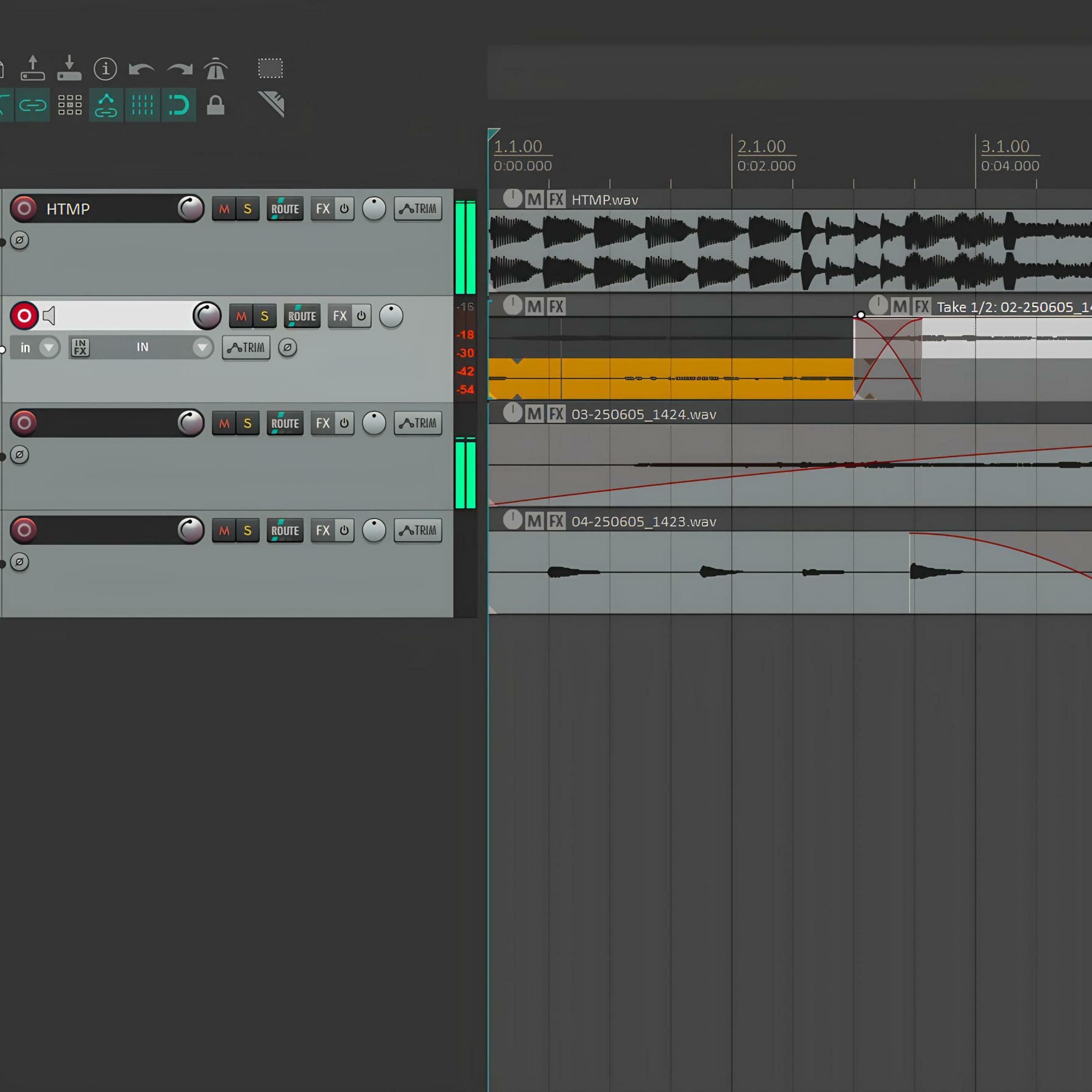
Task: Toggle item grouping link icon
Action: click(x=33, y=105)
